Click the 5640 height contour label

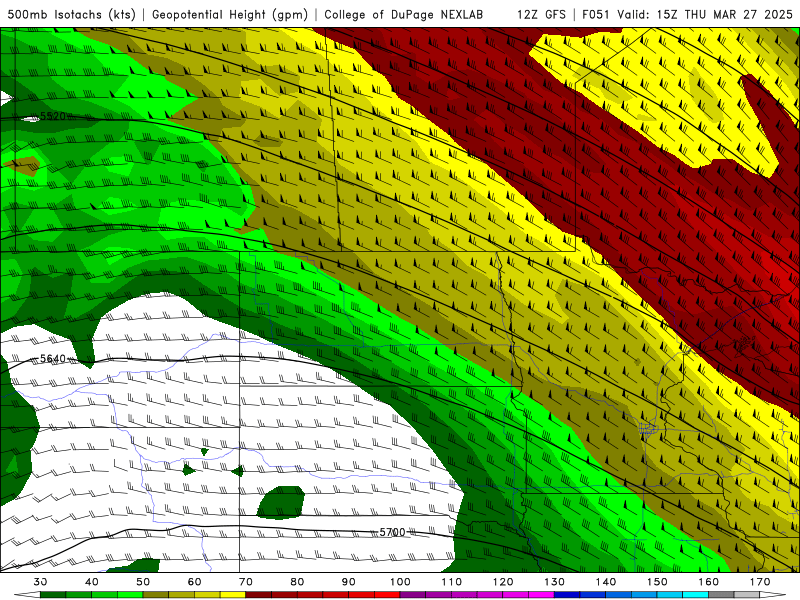pyautogui.click(x=53, y=359)
